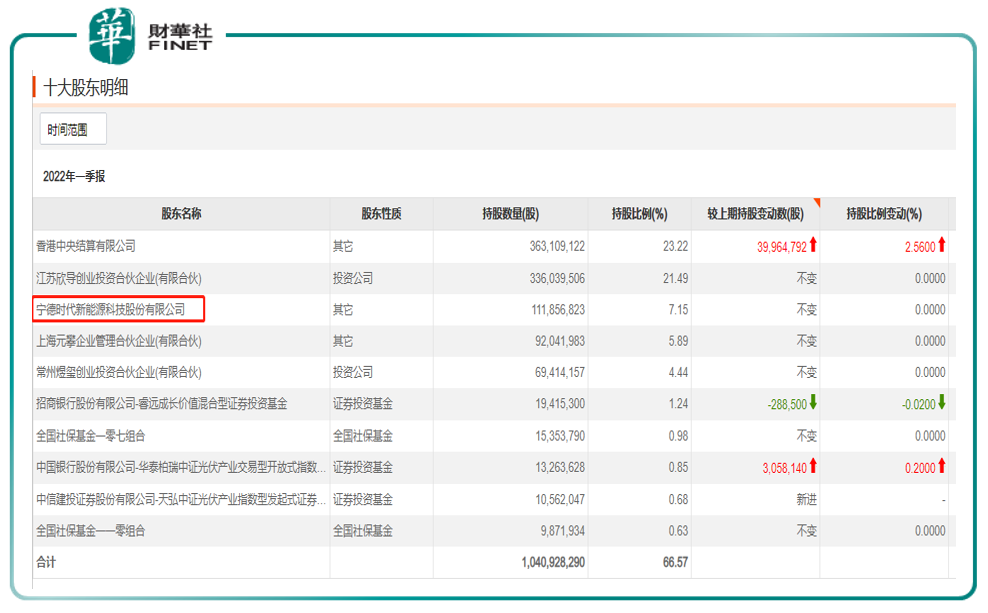The image size is (988, 613).
Task: Click the 十大股东明细 section title
Action: coord(86,88)
